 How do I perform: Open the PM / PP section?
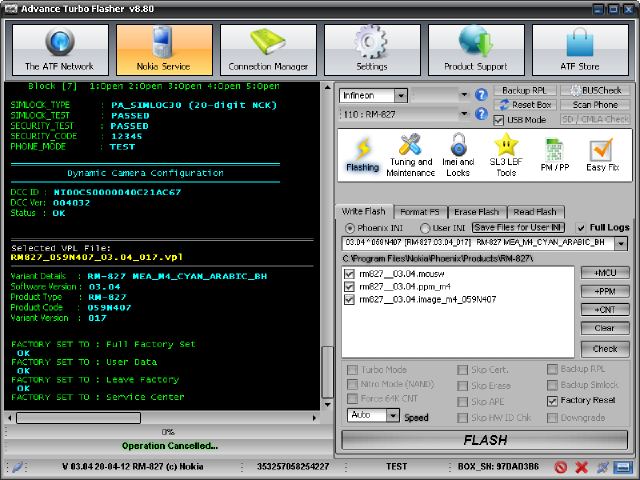554,155
